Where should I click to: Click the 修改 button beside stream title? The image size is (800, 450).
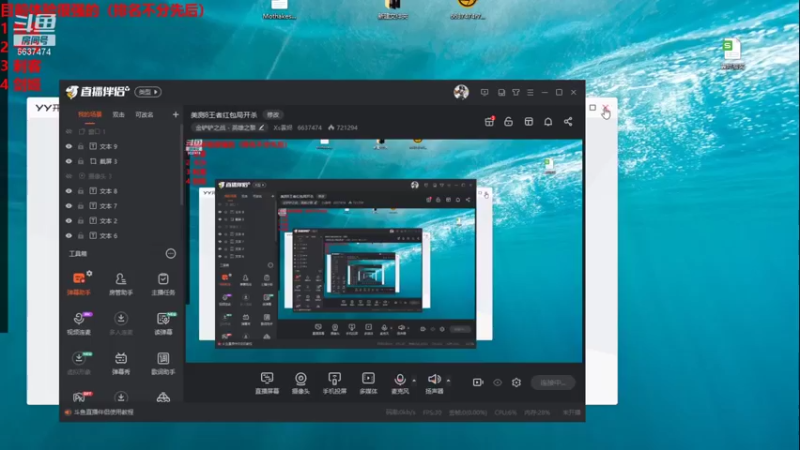tap(273, 115)
